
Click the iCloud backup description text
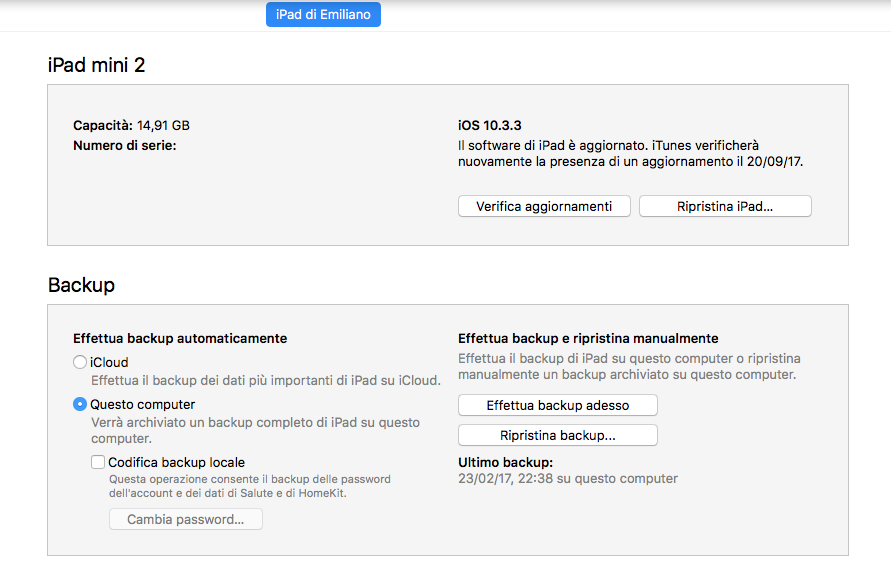[265, 380]
